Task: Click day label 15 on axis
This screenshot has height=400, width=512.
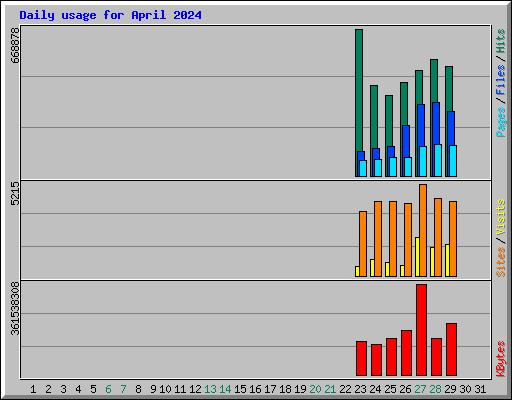Action: [x=240, y=389]
